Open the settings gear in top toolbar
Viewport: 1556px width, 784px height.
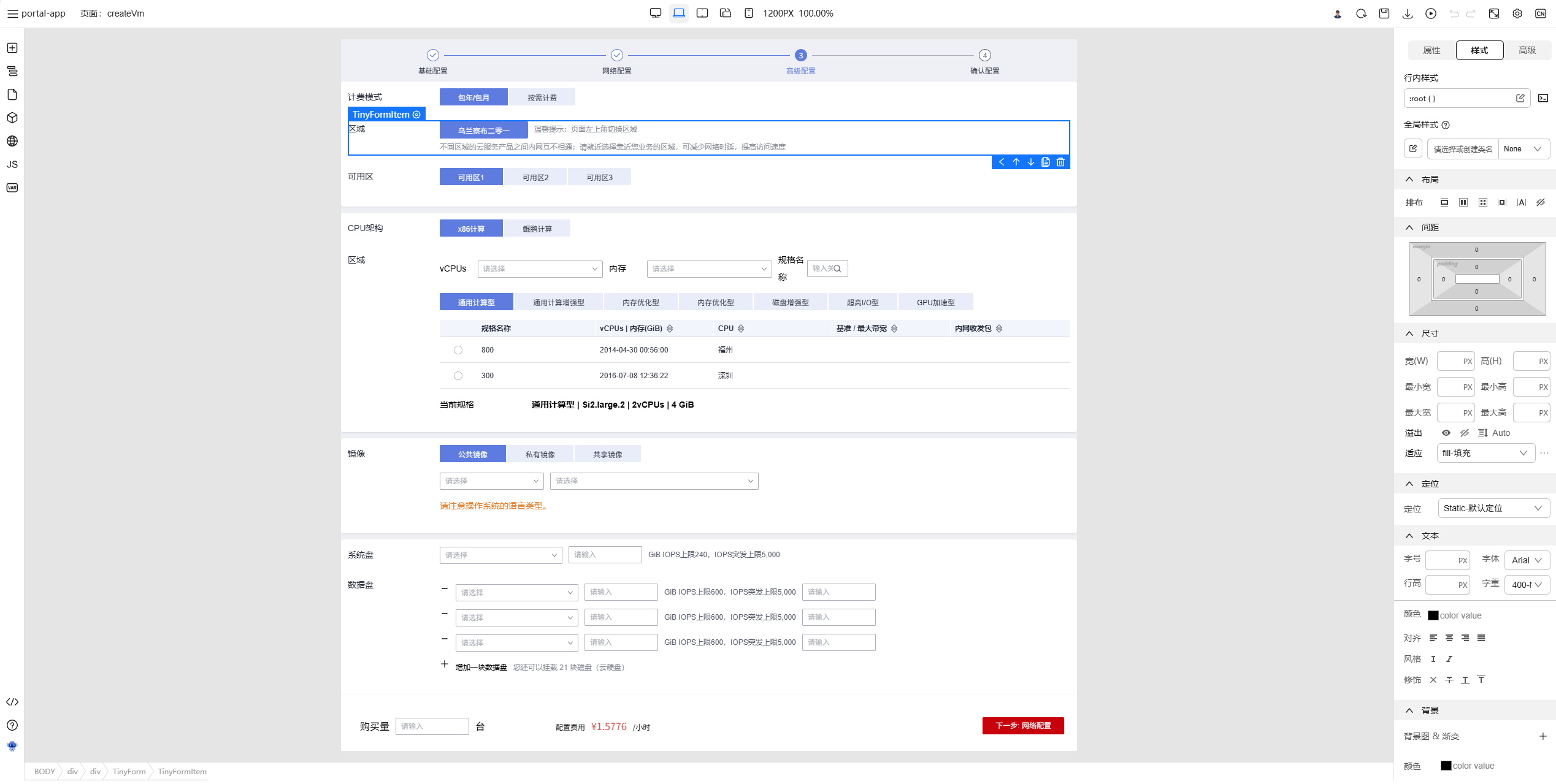1517,13
